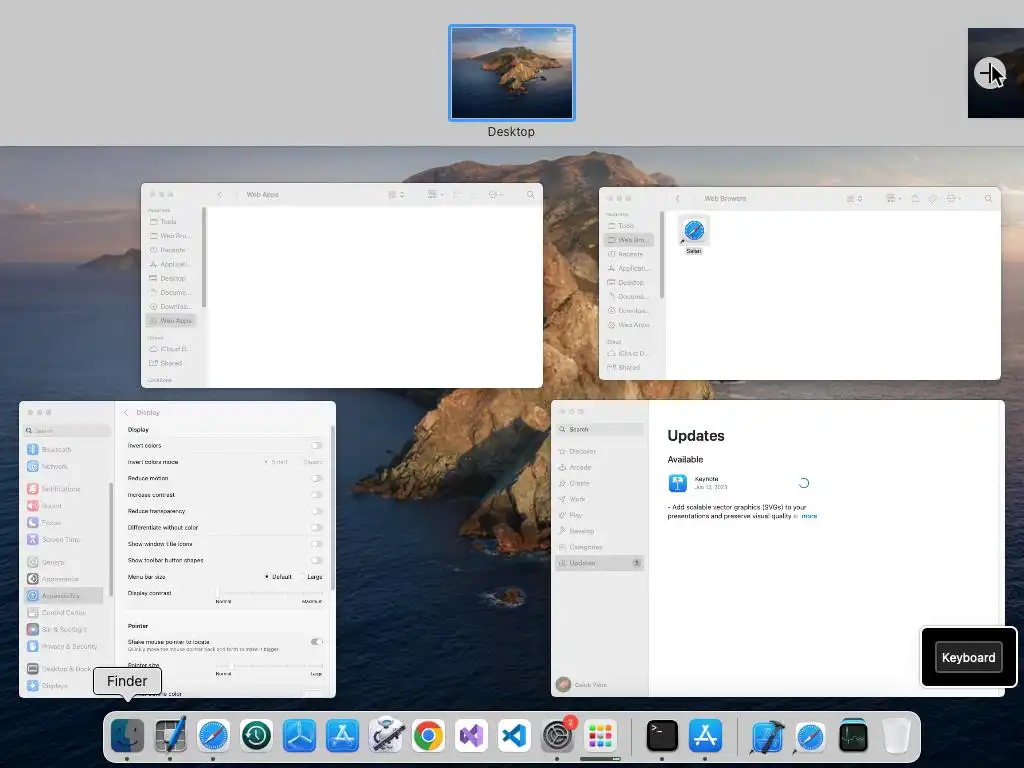Screen dimensions: 1024x768
Task: Click search field in App Store sidebar
Action: pos(600,430)
